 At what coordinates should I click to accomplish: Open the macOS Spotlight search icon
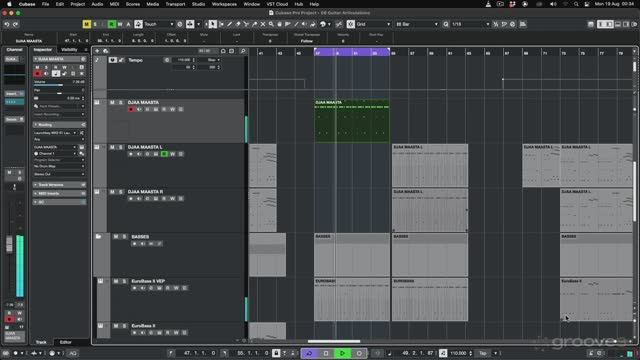(x=576, y=4)
